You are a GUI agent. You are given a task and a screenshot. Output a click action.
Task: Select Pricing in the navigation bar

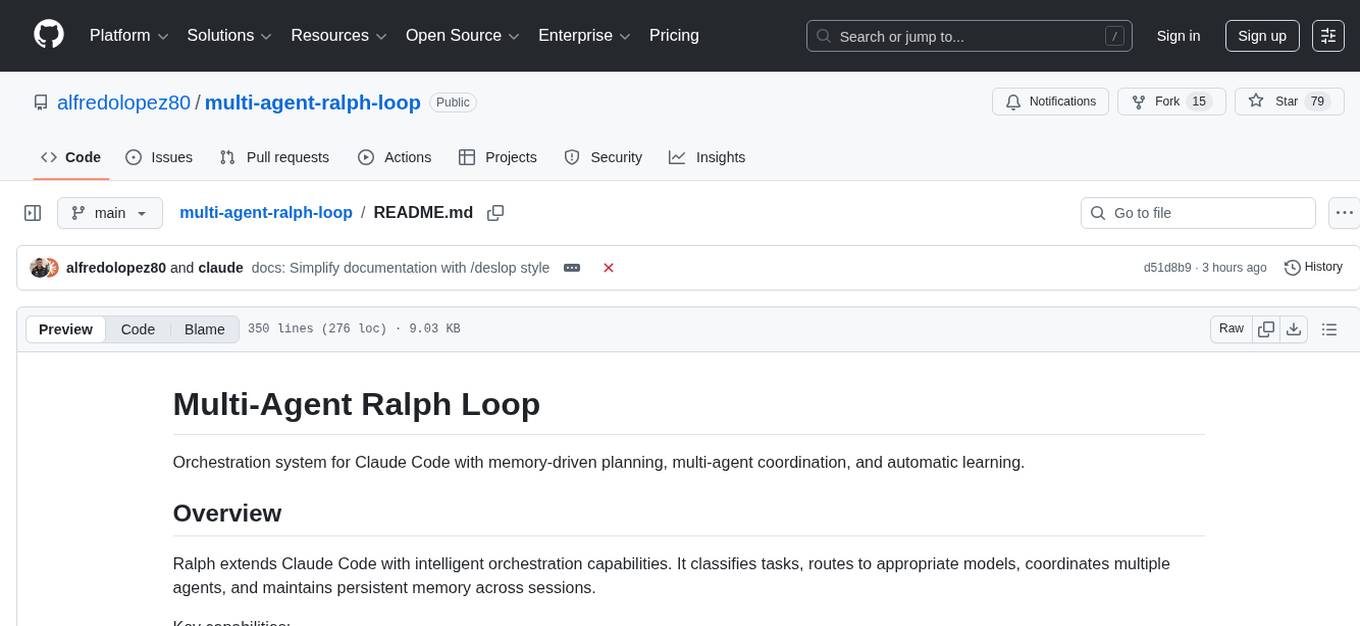click(674, 35)
